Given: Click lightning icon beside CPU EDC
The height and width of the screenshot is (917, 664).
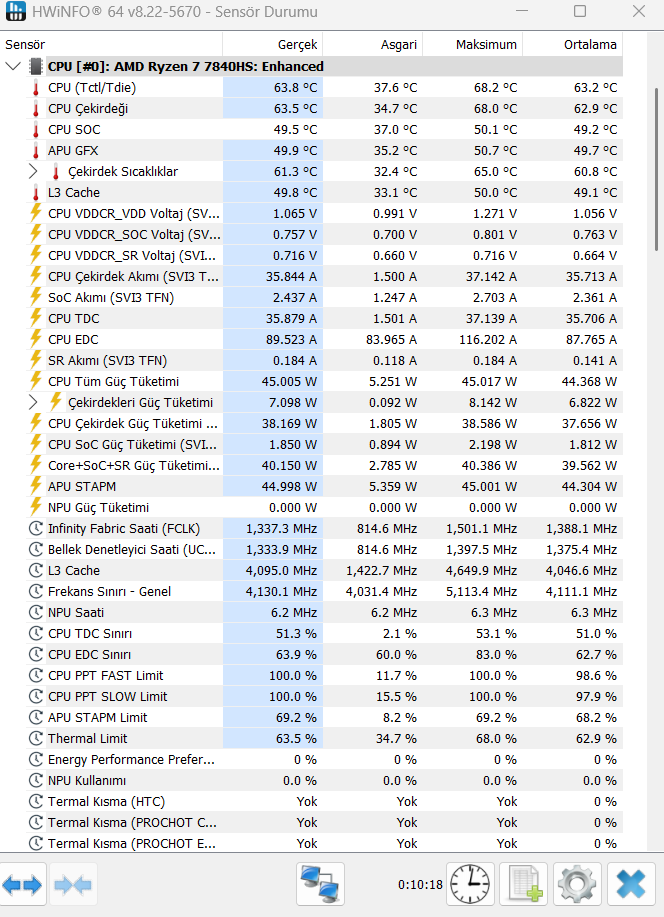Looking at the screenshot, I should tap(36, 340).
